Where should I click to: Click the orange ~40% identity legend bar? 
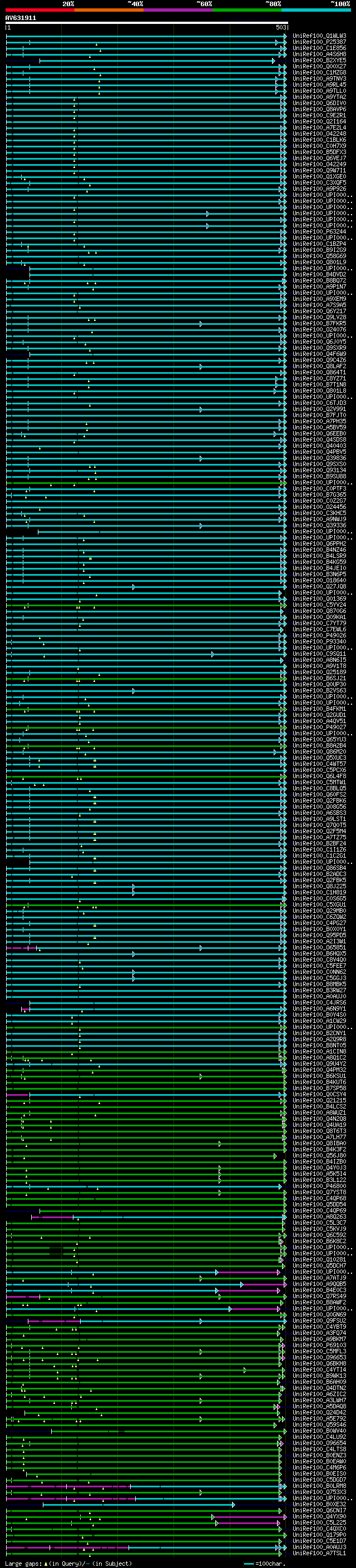coord(109,10)
